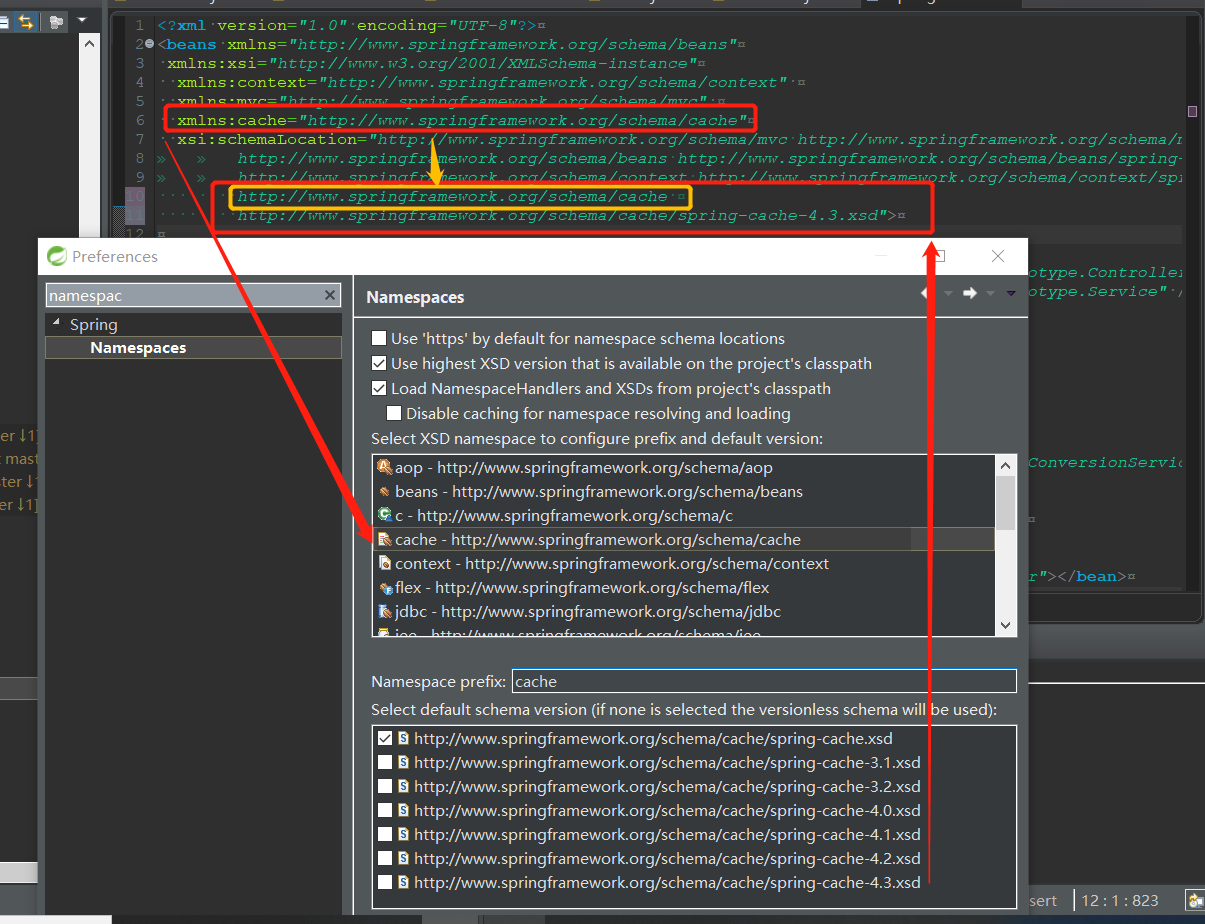Click the flex namespace icon
The image size is (1205, 924).
point(385,587)
